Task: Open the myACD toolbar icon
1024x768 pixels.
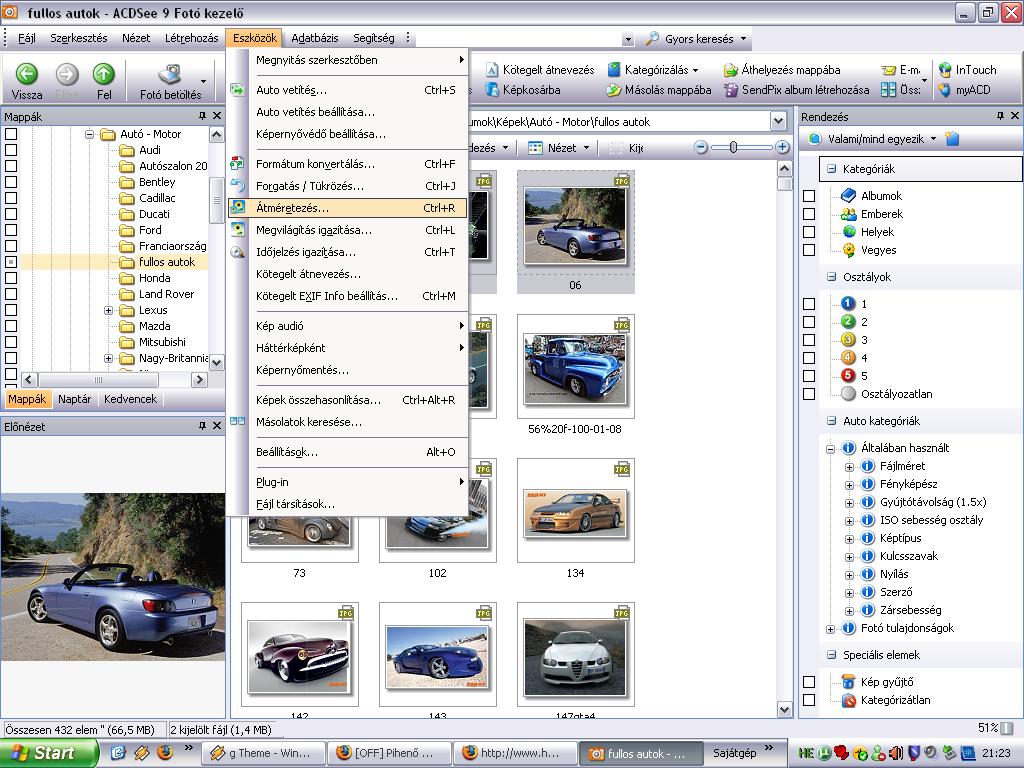Action: point(945,90)
